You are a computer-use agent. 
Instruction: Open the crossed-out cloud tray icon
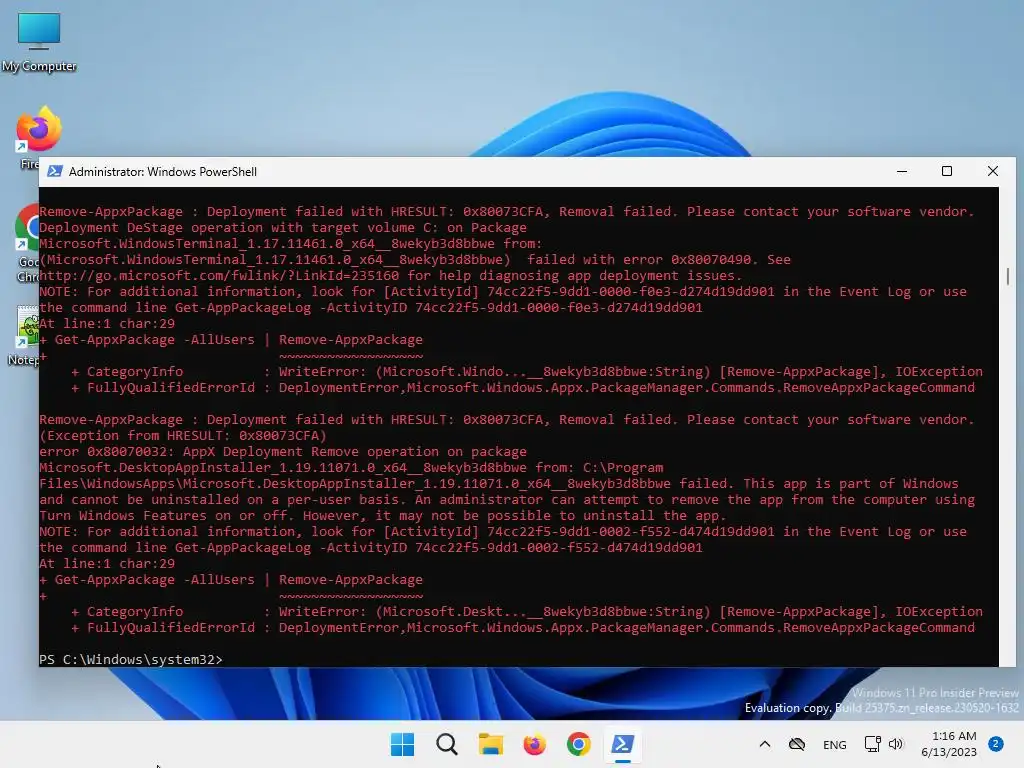[x=797, y=744]
